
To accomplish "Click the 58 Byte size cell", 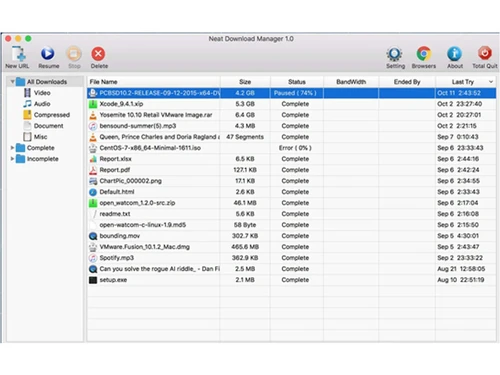I will pos(245,225).
